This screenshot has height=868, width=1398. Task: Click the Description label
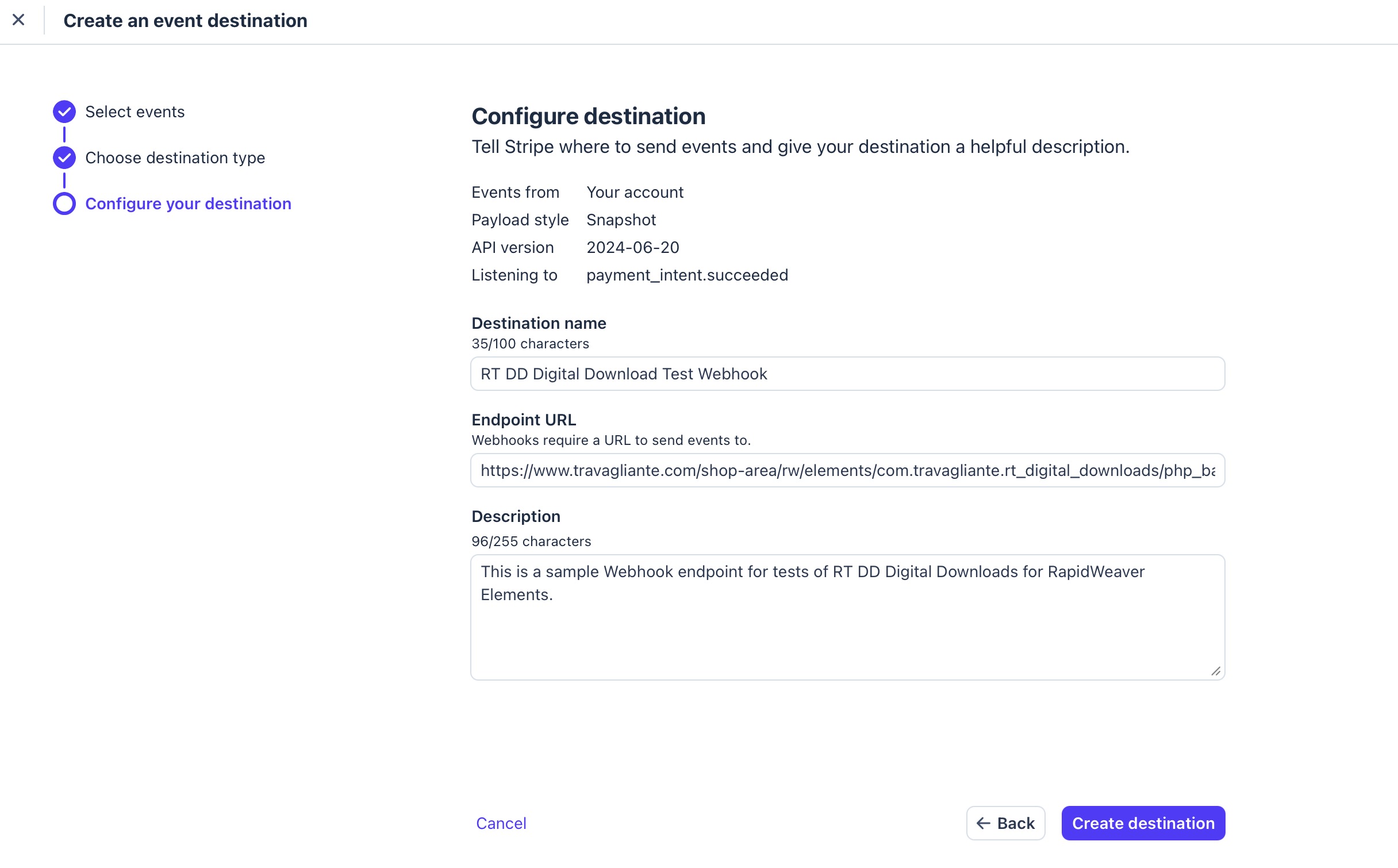516,516
